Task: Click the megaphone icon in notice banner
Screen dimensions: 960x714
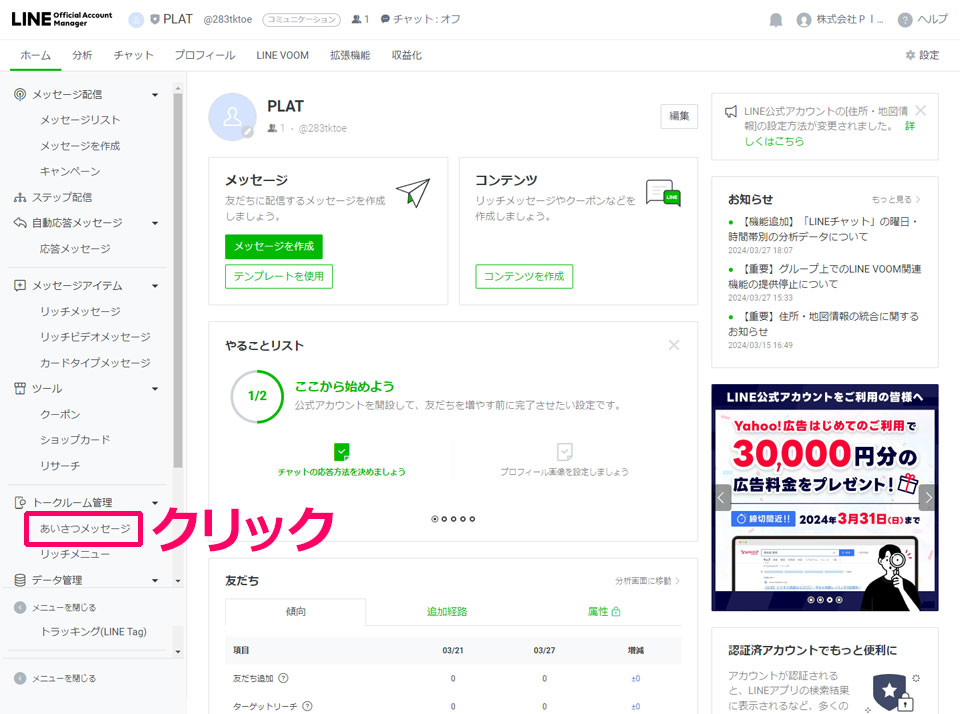Action: (730, 111)
